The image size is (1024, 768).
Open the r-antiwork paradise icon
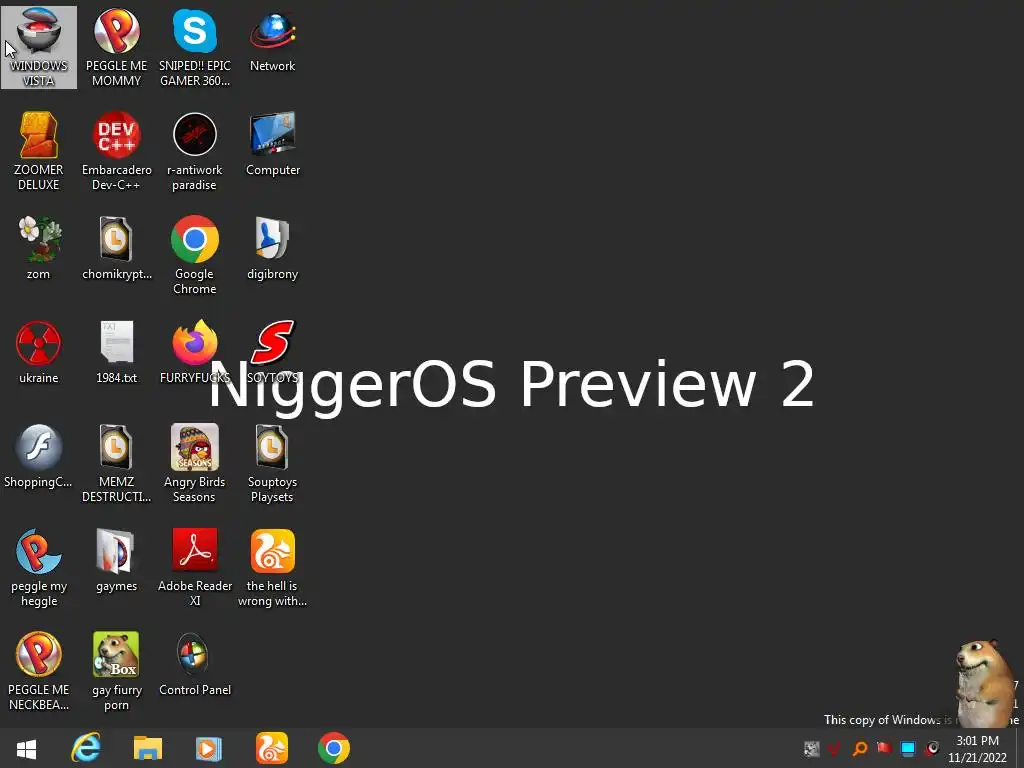[x=195, y=151]
